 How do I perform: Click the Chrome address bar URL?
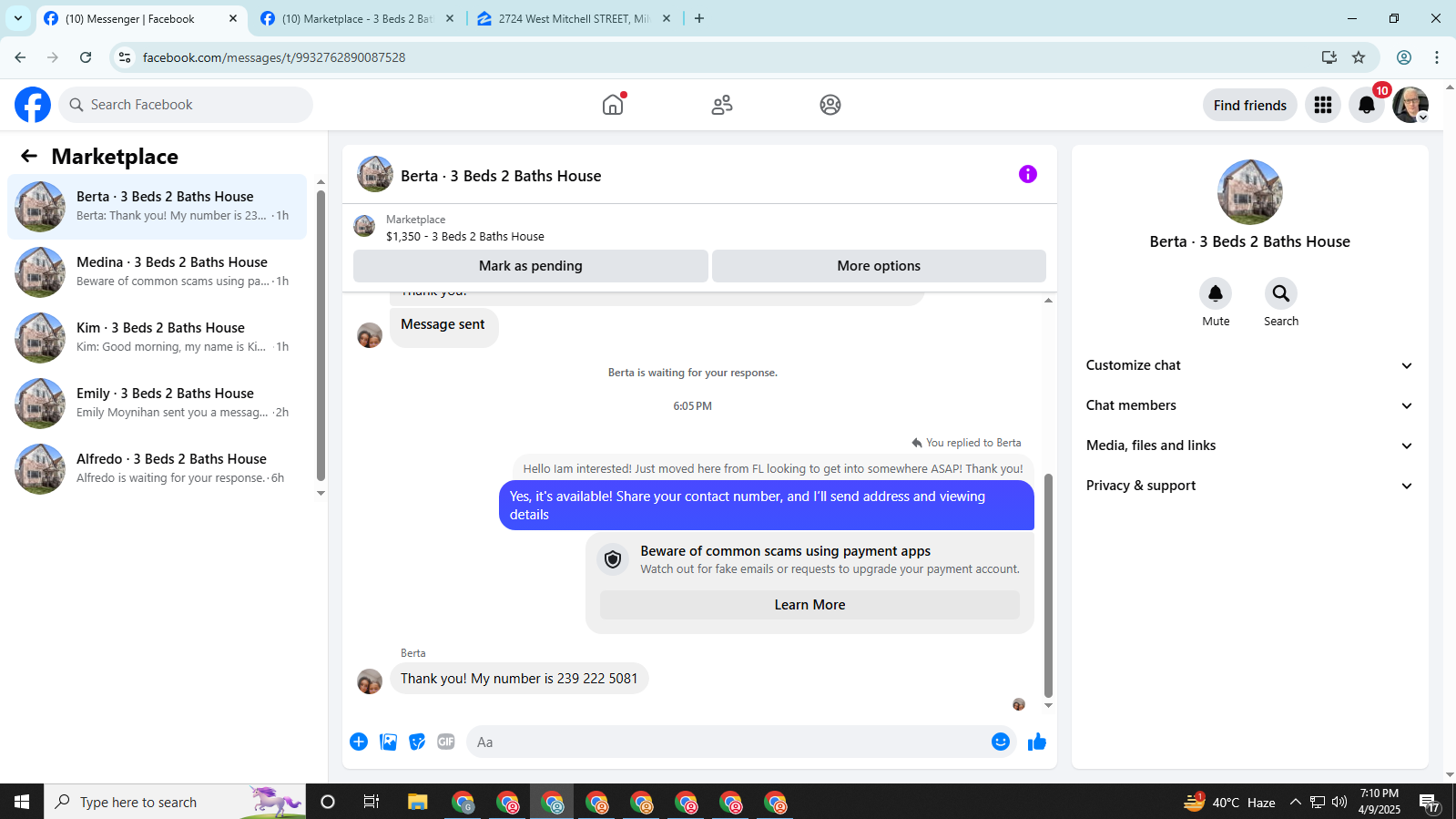click(274, 57)
